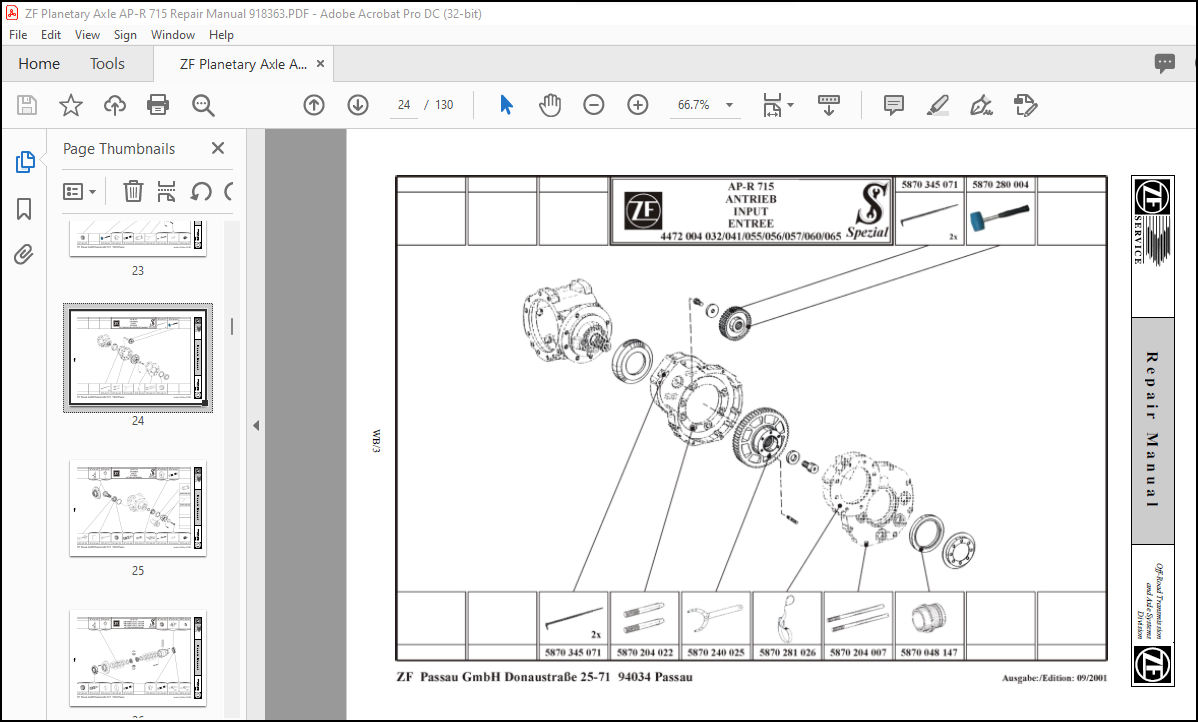The width and height of the screenshot is (1198, 722).
Task: Click the stamp and edit tool icon
Action: pyautogui.click(x=1025, y=105)
